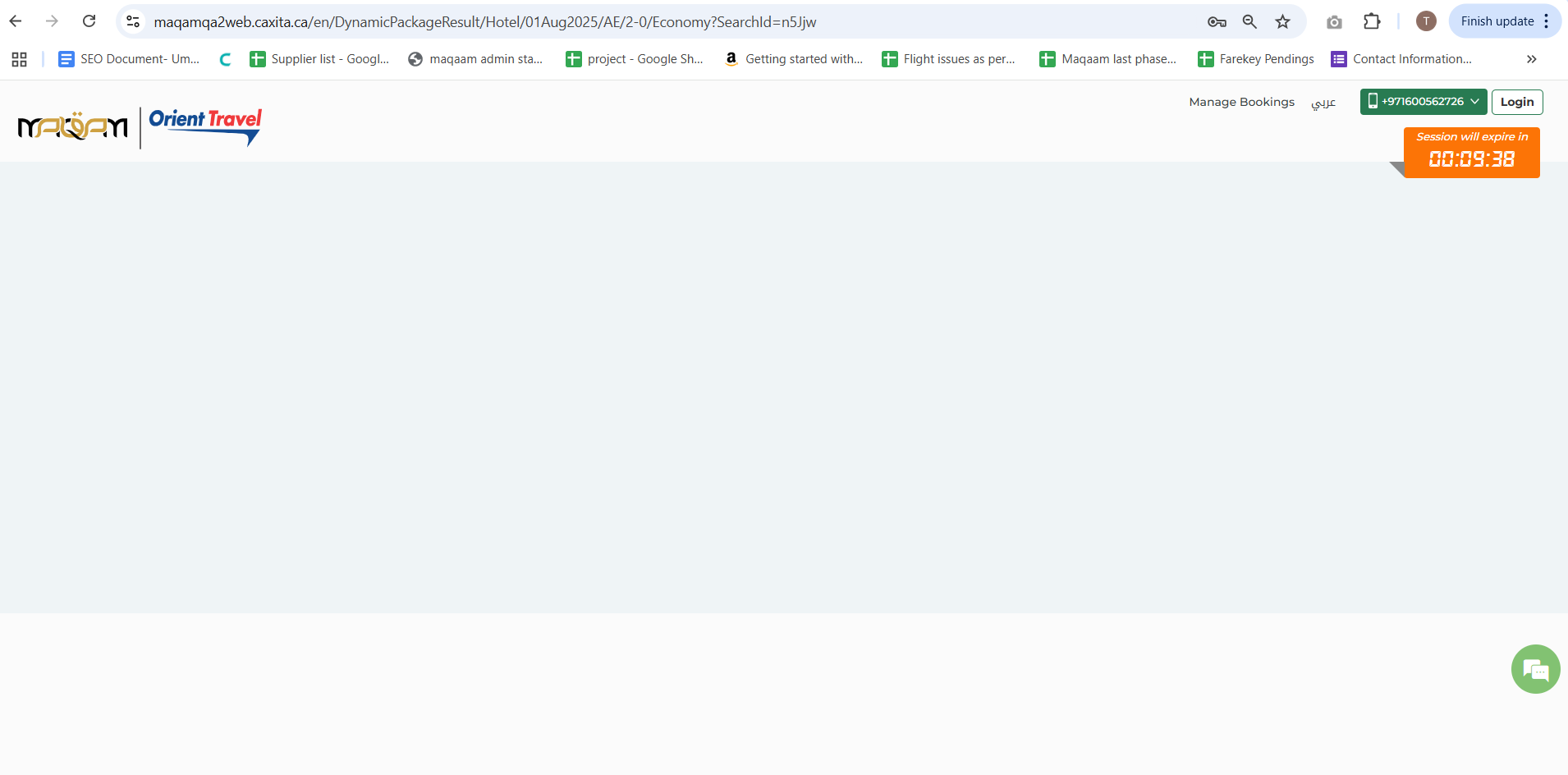The width and height of the screenshot is (1568, 775).
Task: Click the Orient Travel logo
Action: [205, 126]
